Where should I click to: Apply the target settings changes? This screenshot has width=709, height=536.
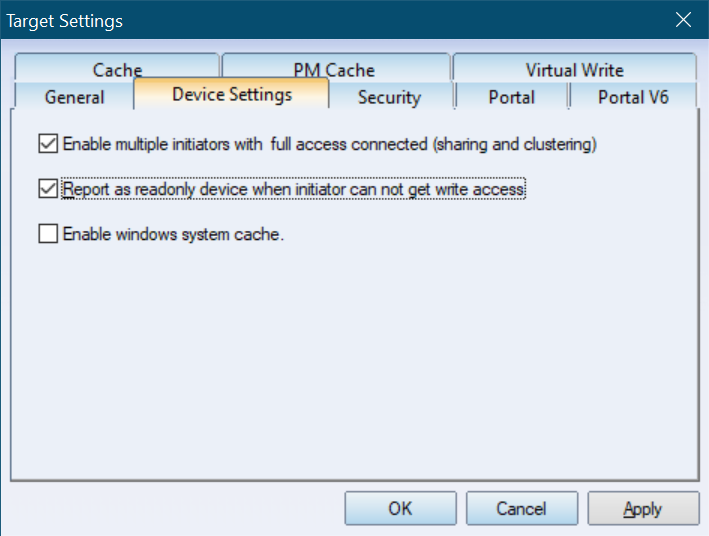(643, 508)
